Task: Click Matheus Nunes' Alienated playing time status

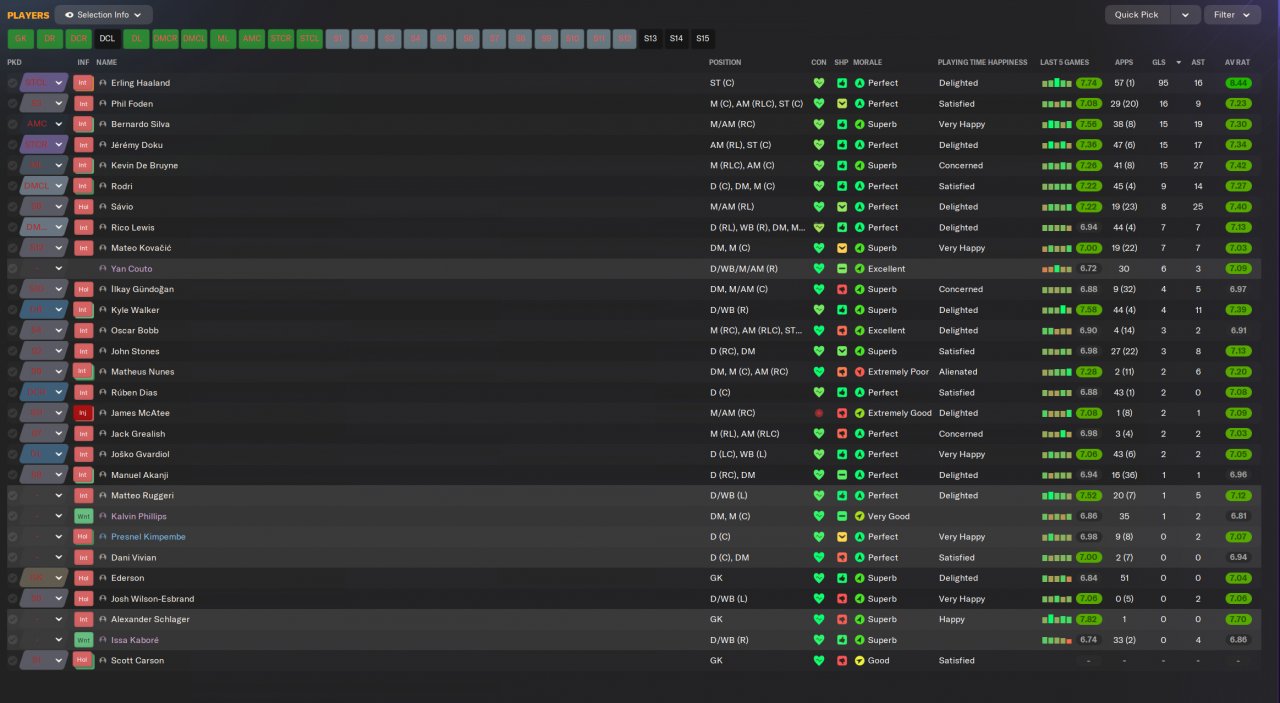Action: coord(958,372)
